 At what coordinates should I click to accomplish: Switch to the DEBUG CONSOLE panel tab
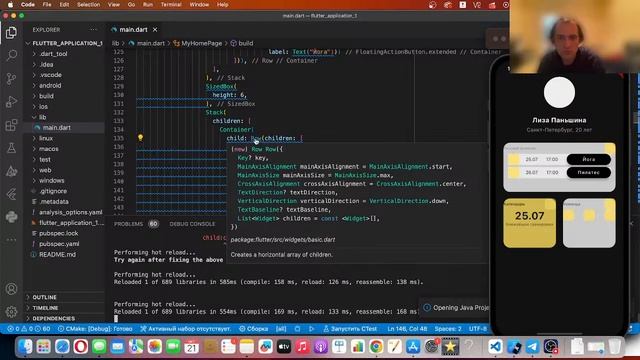click(x=192, y=224)
